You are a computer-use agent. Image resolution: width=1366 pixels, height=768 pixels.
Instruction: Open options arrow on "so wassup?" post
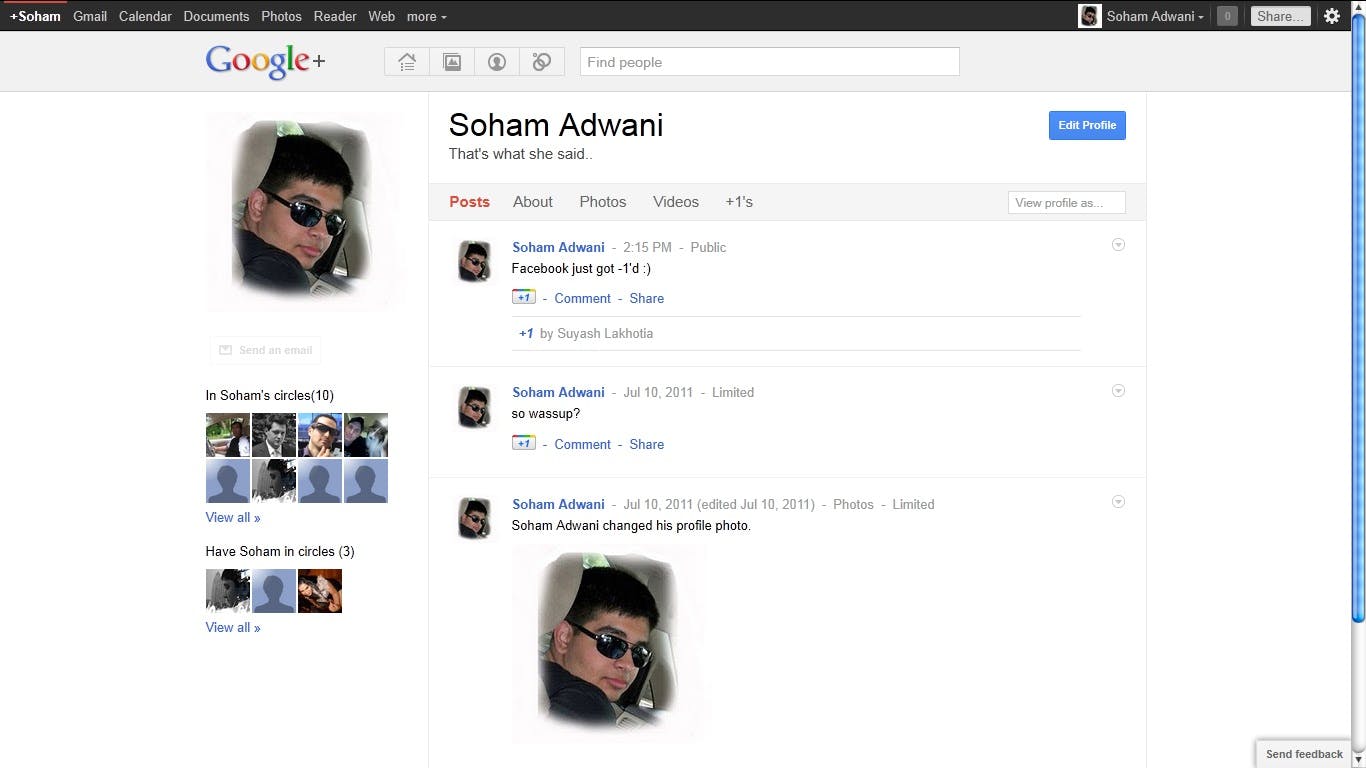coord(1118,391)
